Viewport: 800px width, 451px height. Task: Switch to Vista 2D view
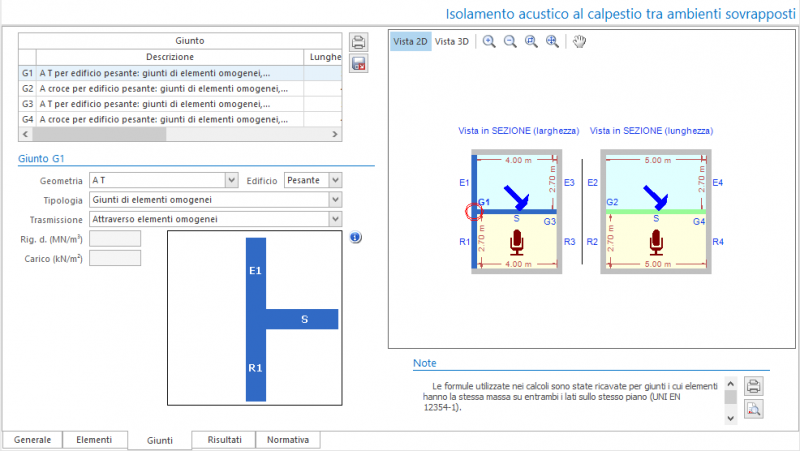[x=410, y=41]
